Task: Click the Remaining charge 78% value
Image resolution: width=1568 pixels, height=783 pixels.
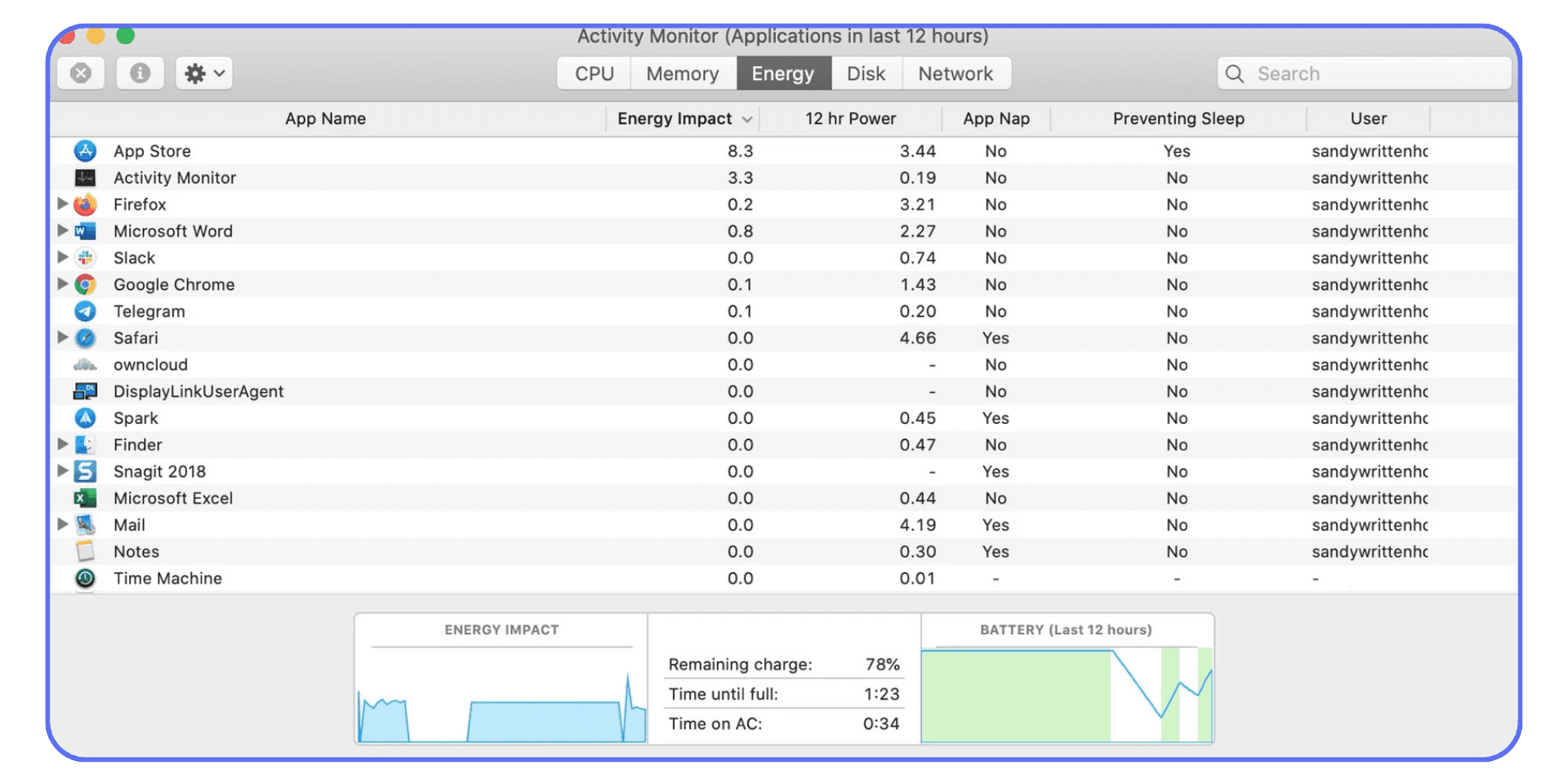Action: tap(883, 665)
